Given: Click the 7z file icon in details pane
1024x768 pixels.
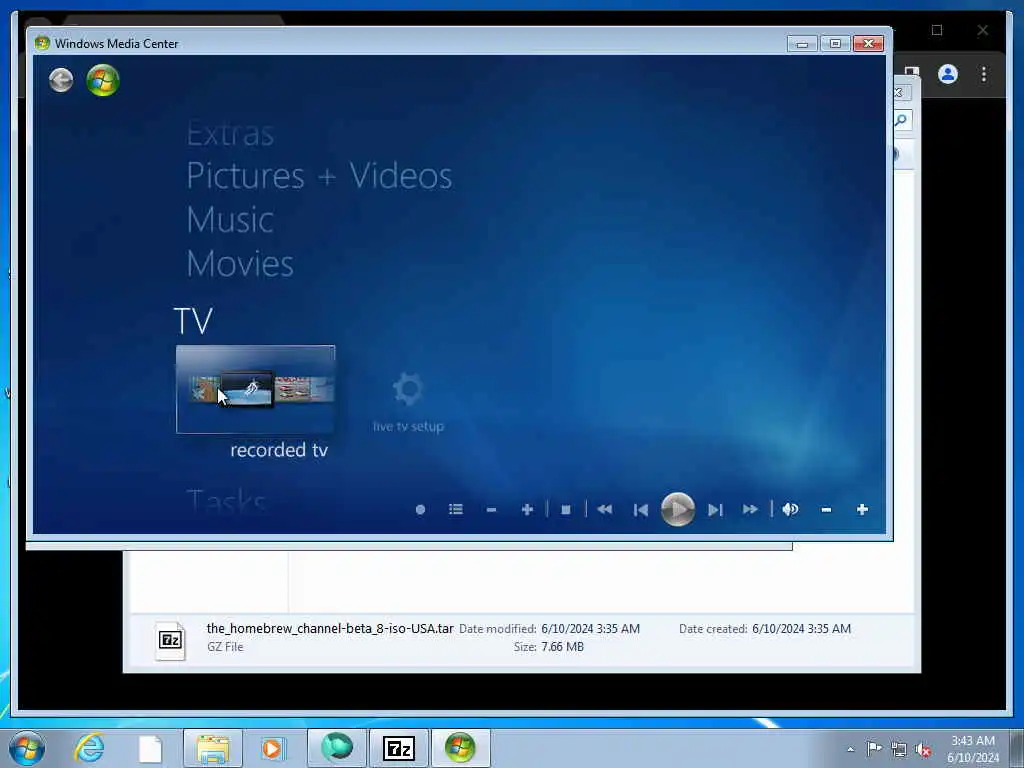Looking at the screenshot, I should [170, 641].
